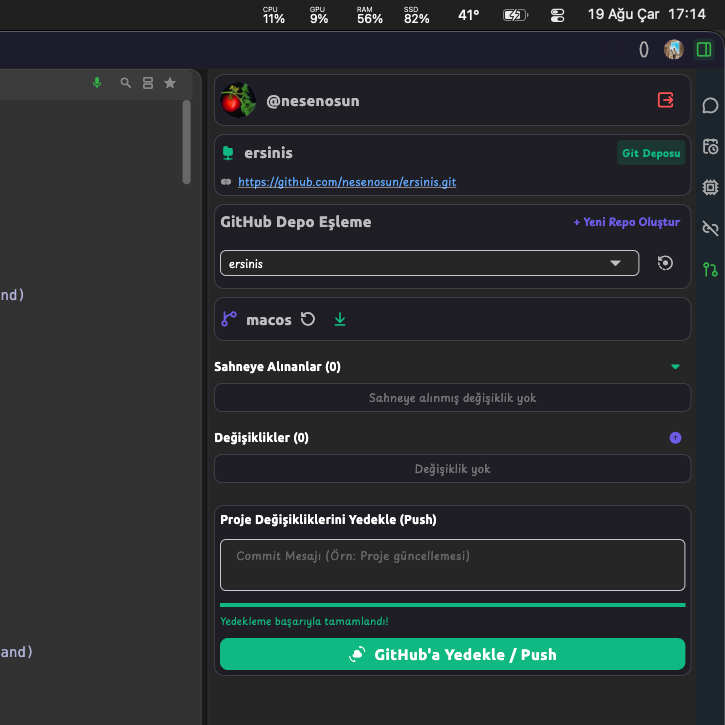The height and width of the screenshot is (725, 725).
Task: Focus the Commit Mesajı input field
Action: pos(452,565)
